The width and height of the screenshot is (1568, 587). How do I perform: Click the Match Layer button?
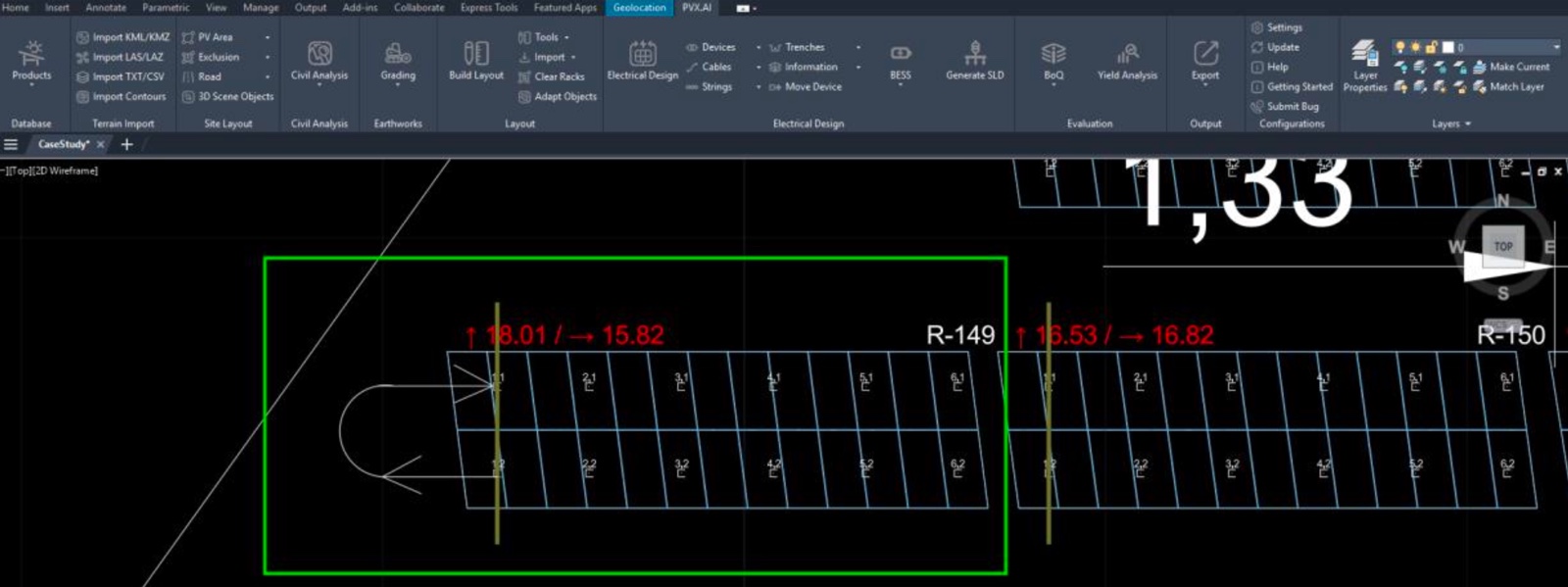click(x=1509, y=86)
